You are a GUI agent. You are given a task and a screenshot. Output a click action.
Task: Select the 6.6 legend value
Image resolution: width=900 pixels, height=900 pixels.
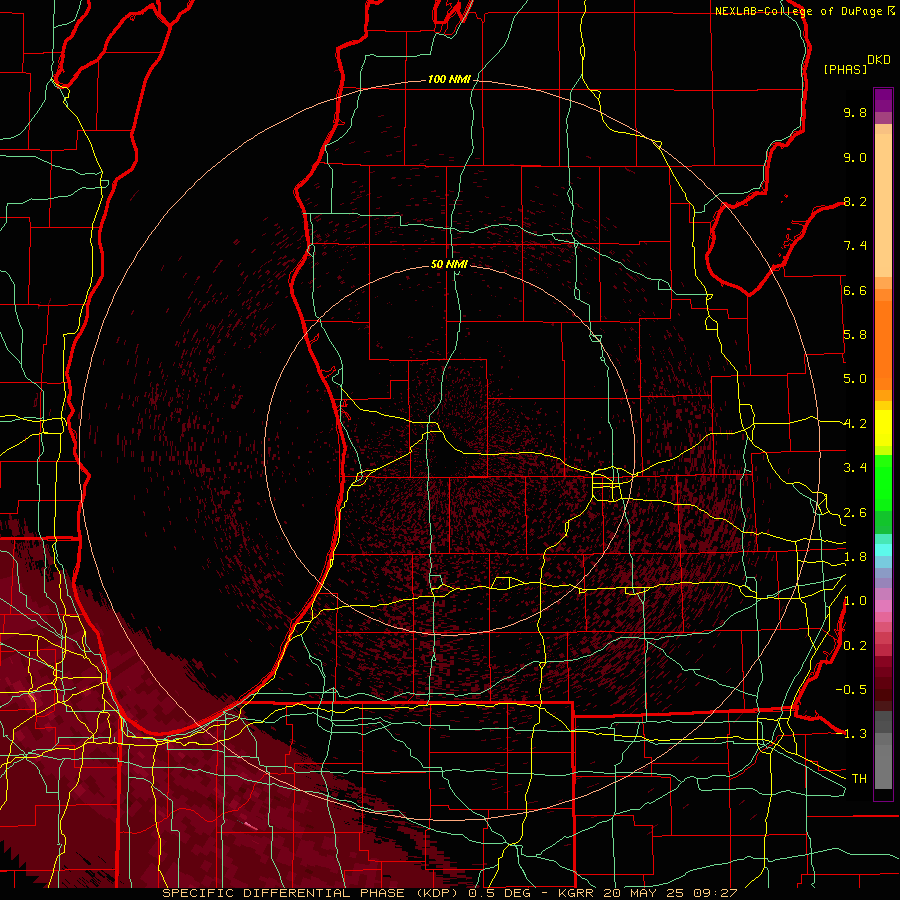[x=855, y=290]
